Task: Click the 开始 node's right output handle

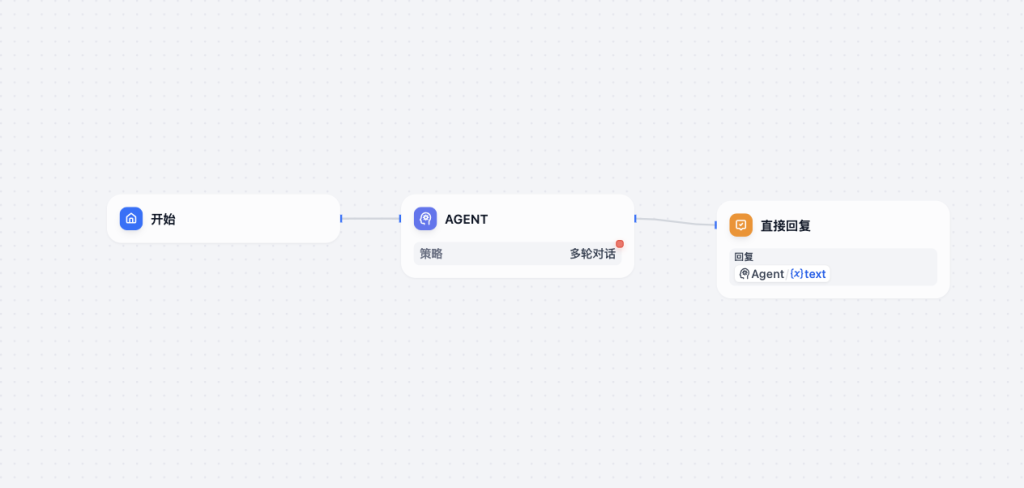Action: 341,218
